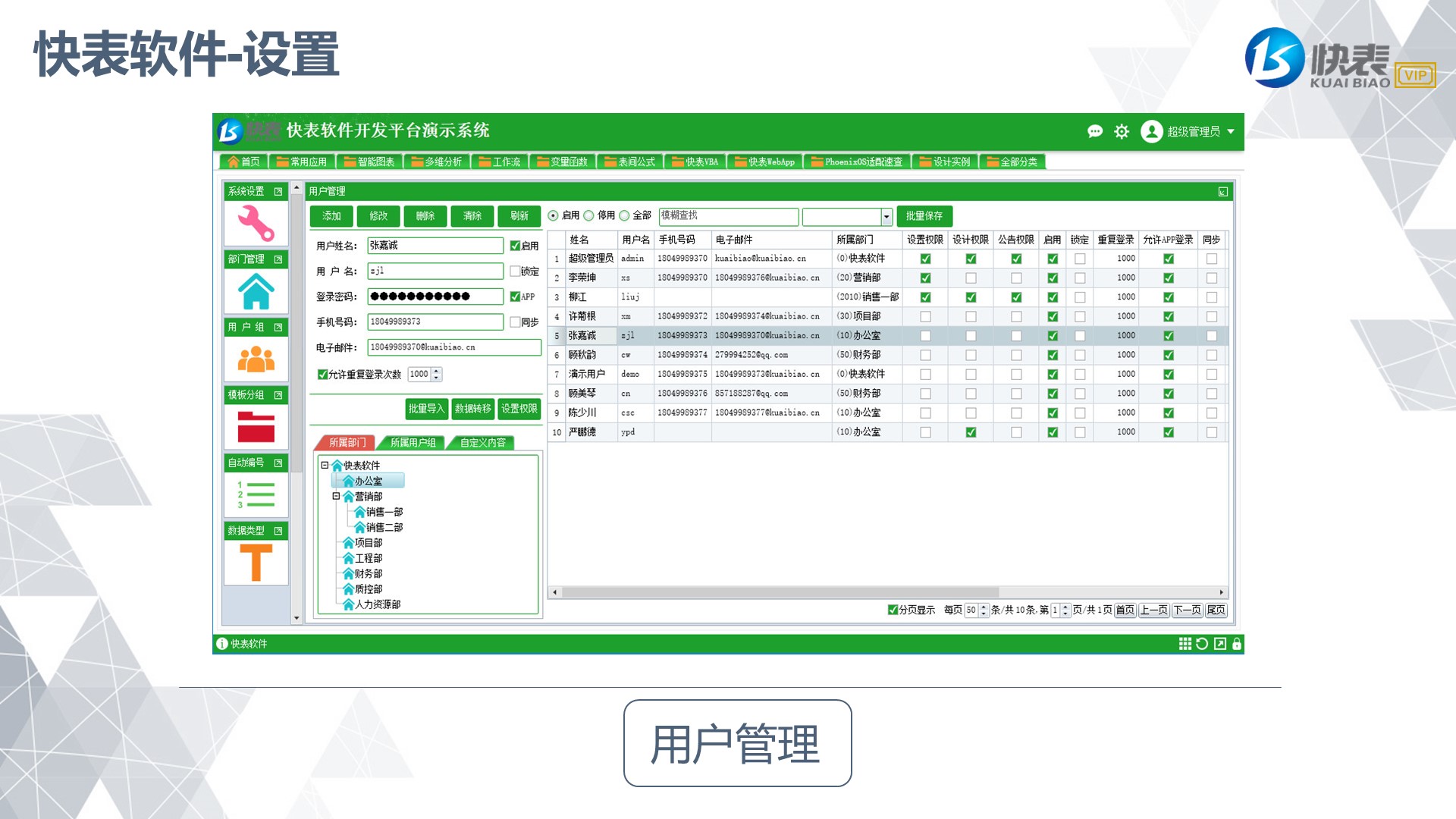Click the info icon beside 快表软件 status
Screen dimensions: 1456x819
pos(222,644)
